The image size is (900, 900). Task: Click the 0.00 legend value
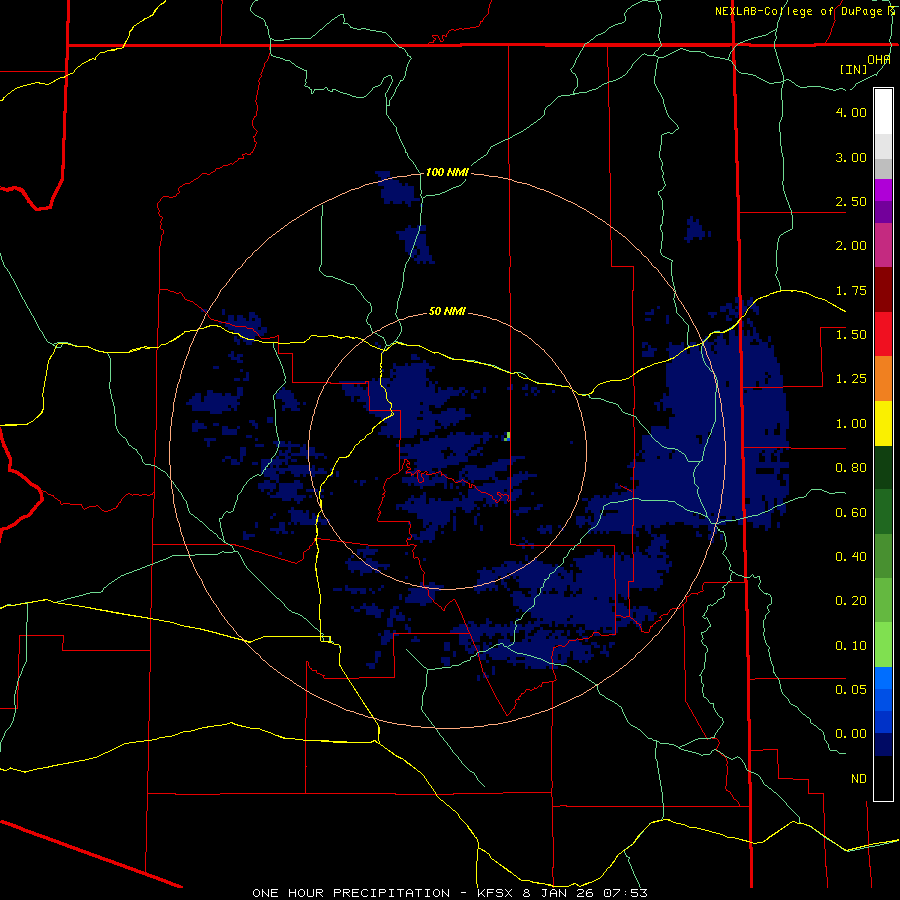click(x=851, y=734)
